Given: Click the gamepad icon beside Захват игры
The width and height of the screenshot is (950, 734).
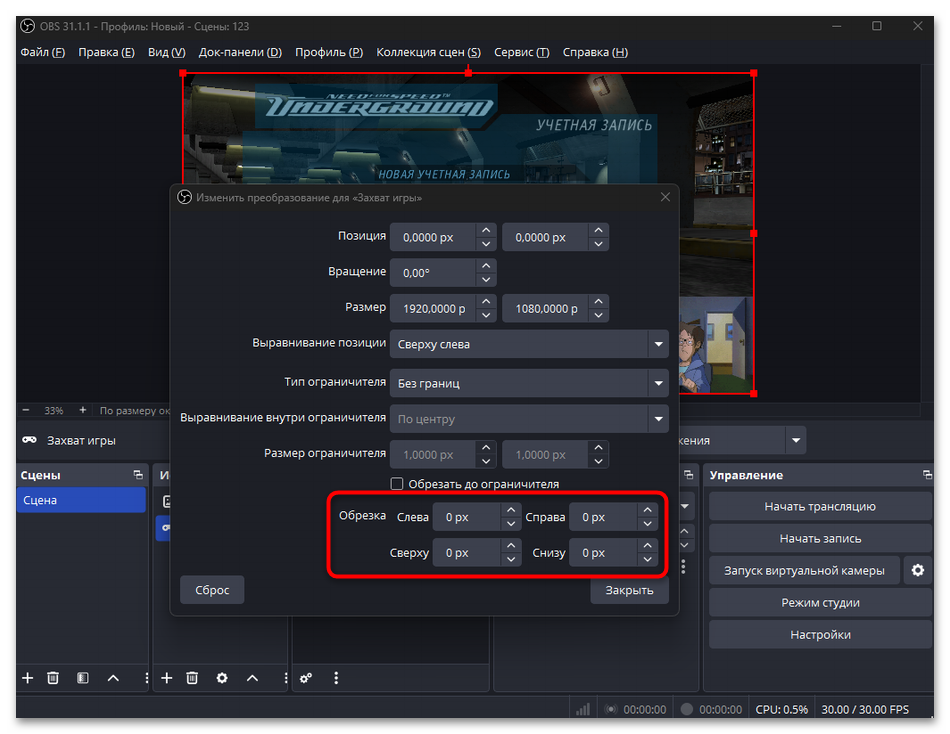Looking at the screenshot, I should (x=29, y=440).
